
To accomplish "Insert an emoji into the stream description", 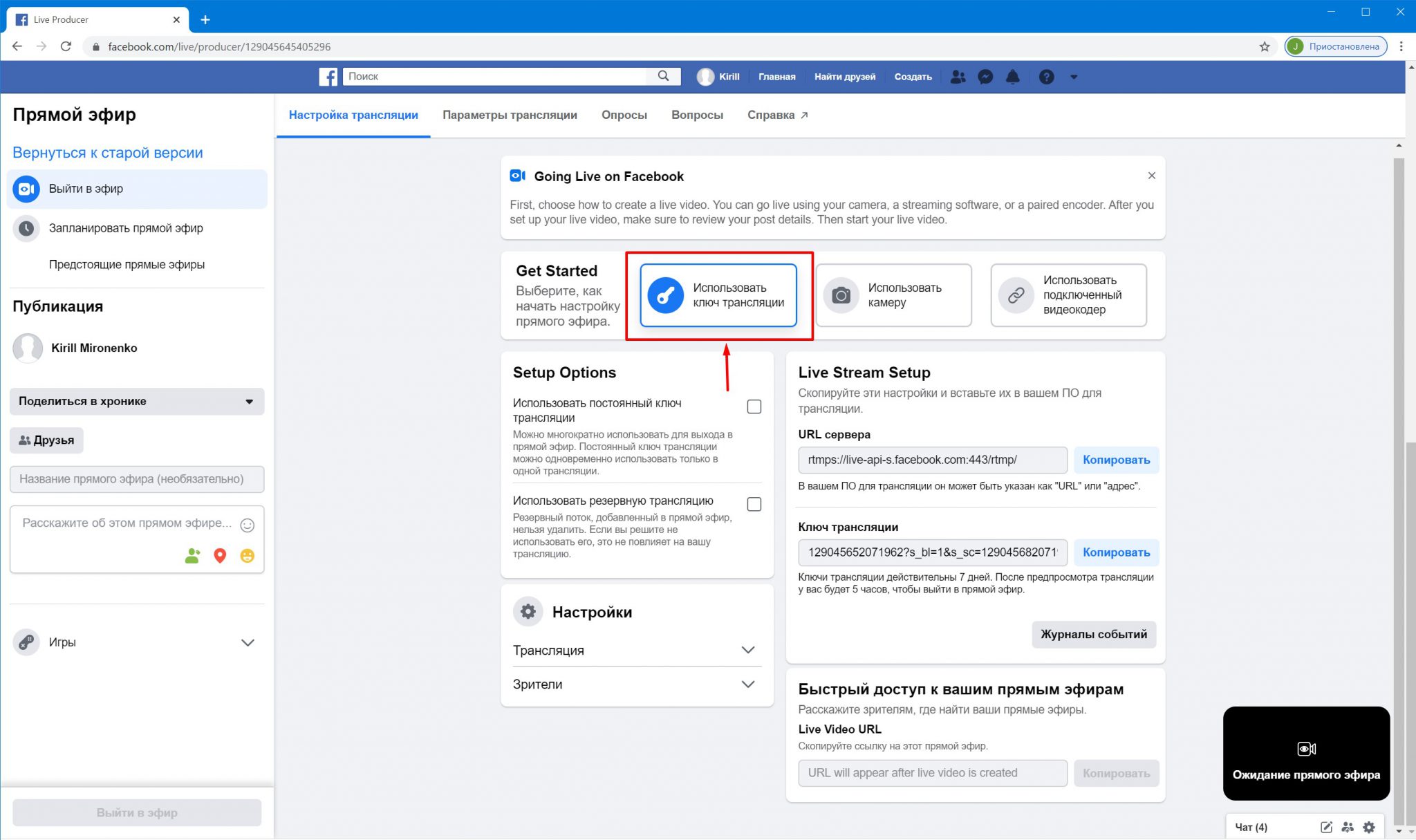I will pyautogui.click(x=247, y=525).
